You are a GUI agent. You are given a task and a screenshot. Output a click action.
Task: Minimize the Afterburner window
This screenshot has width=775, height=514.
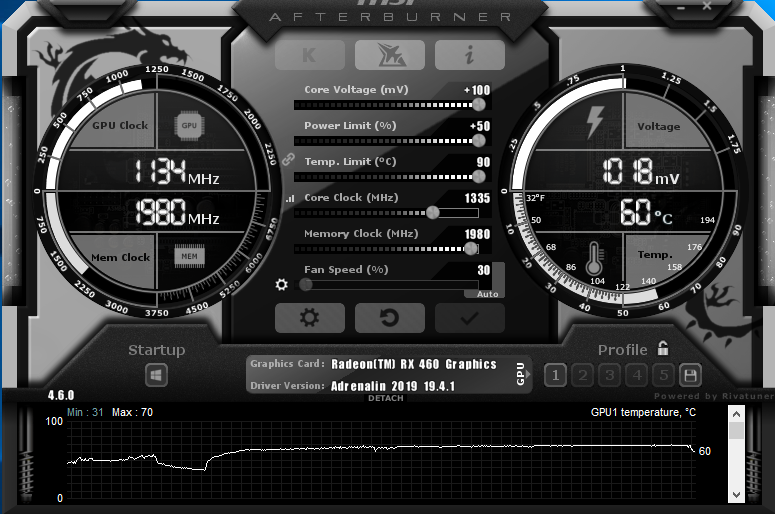point(681,7)
